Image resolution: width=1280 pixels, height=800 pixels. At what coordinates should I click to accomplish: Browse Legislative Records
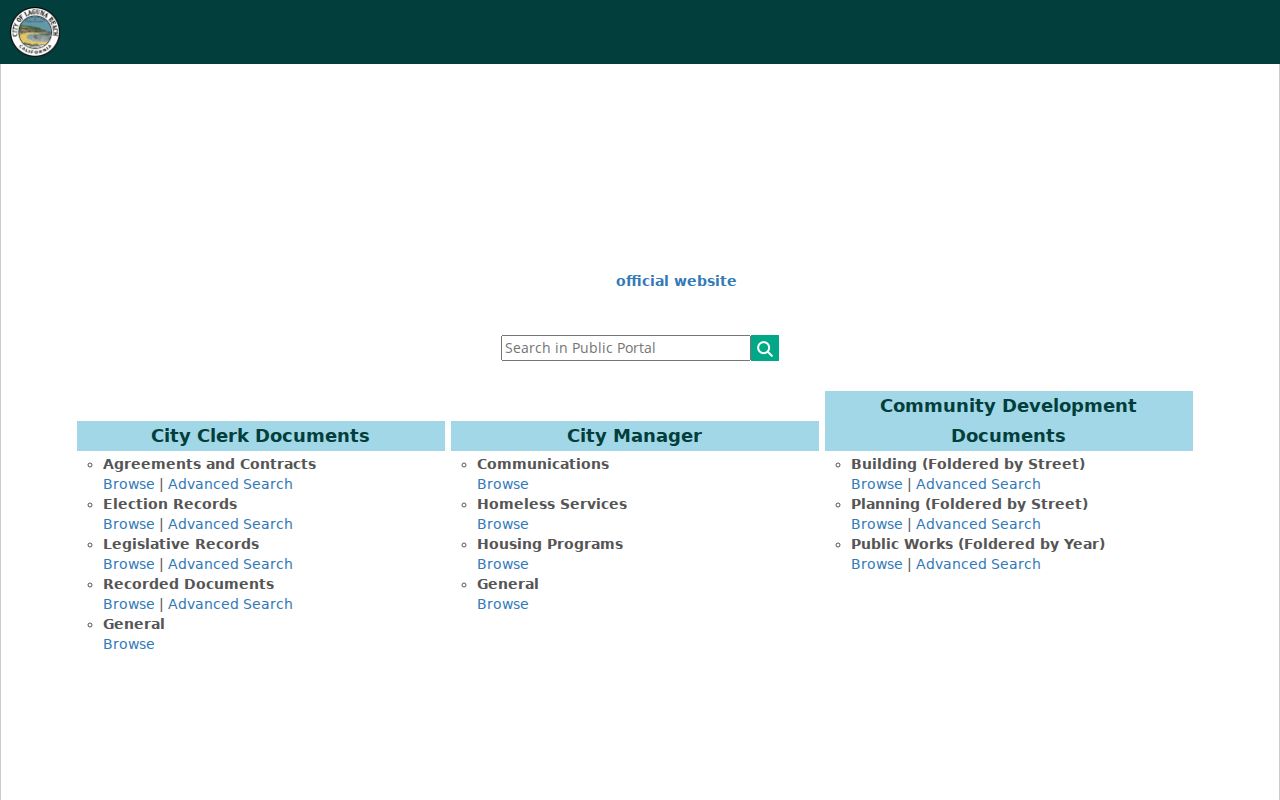tap(129, 564)
